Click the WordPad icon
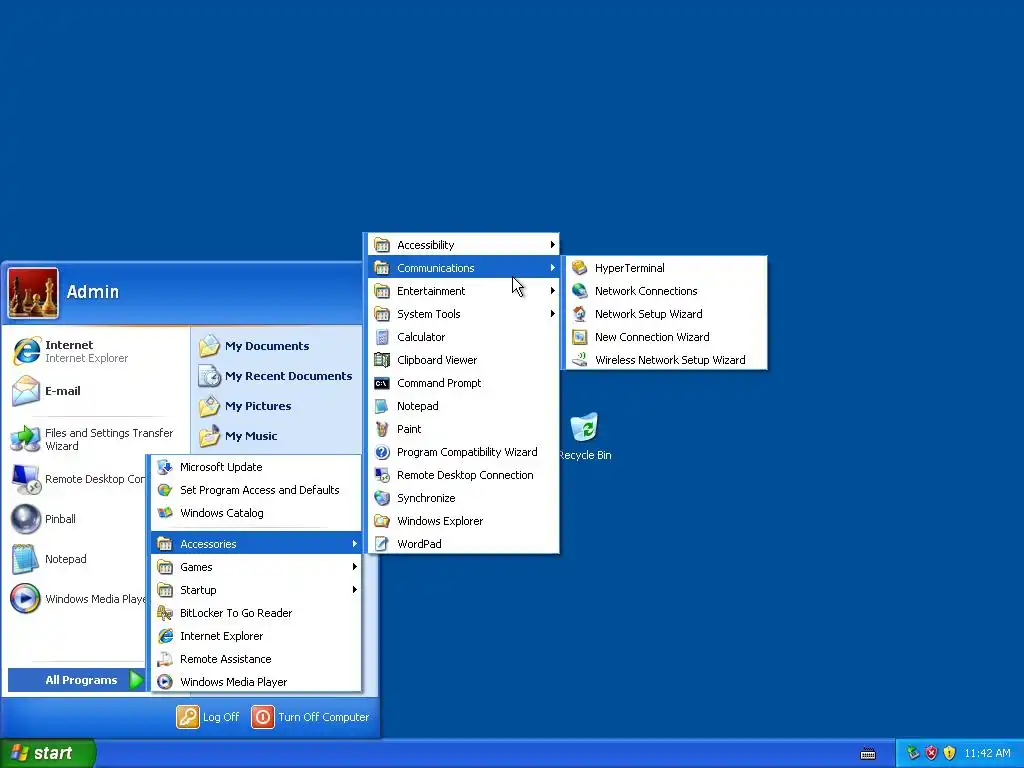 pyautogui.click(x=382, y=544)
